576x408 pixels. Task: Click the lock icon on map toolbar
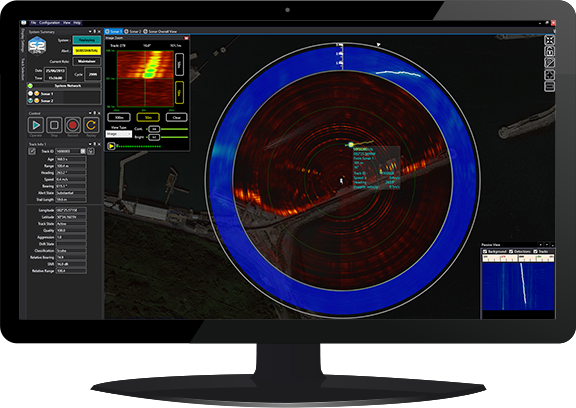tap(549, 51)
